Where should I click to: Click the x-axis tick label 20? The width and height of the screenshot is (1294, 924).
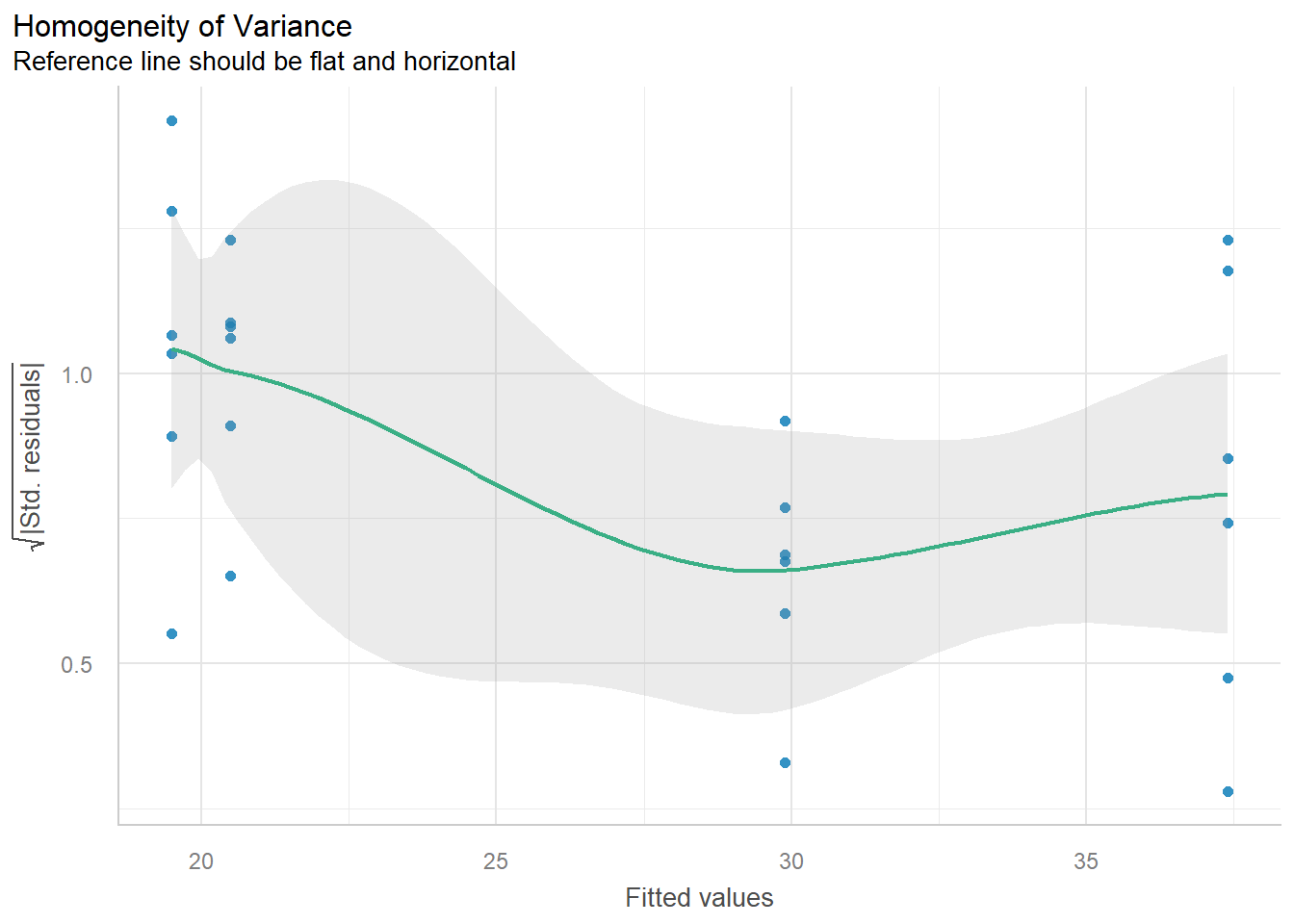click(200, 861)
